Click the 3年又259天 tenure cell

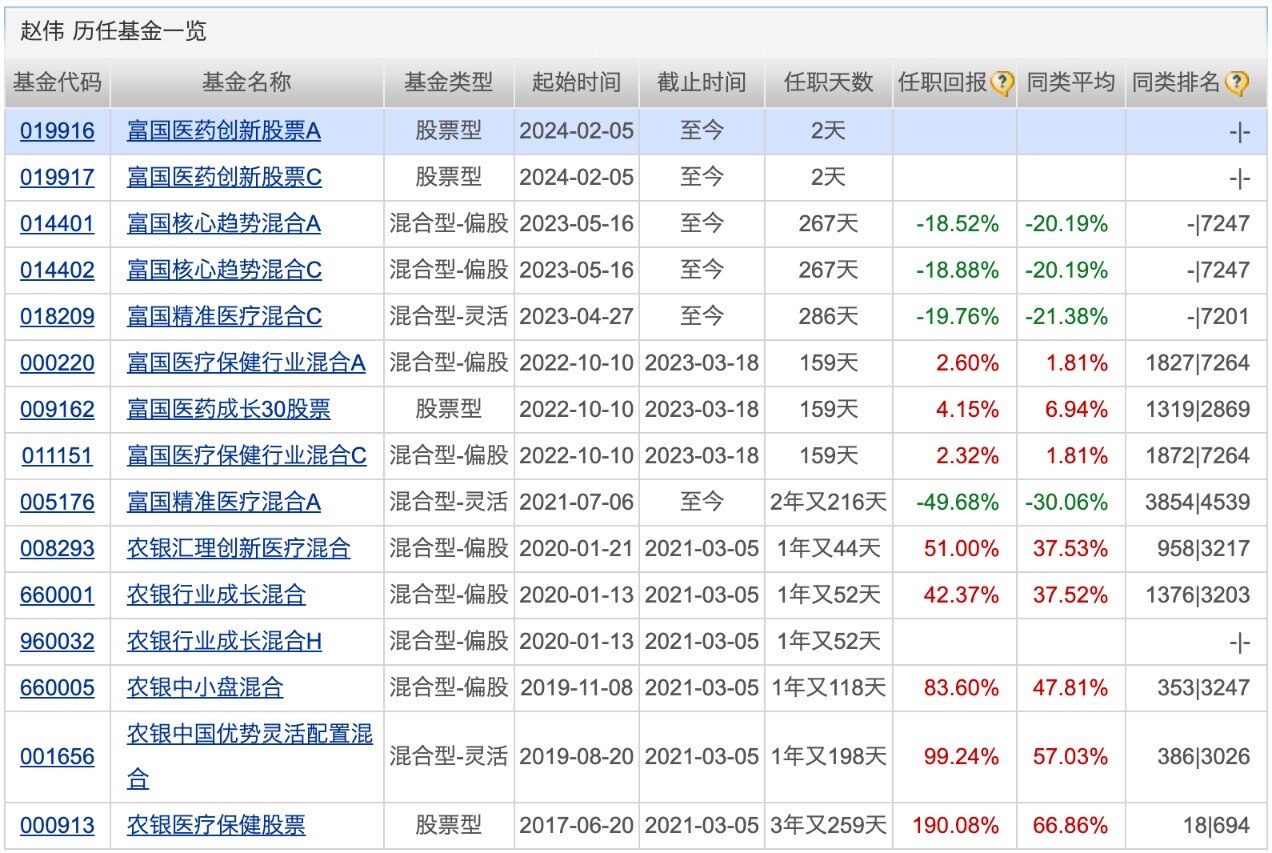(829, 826)
